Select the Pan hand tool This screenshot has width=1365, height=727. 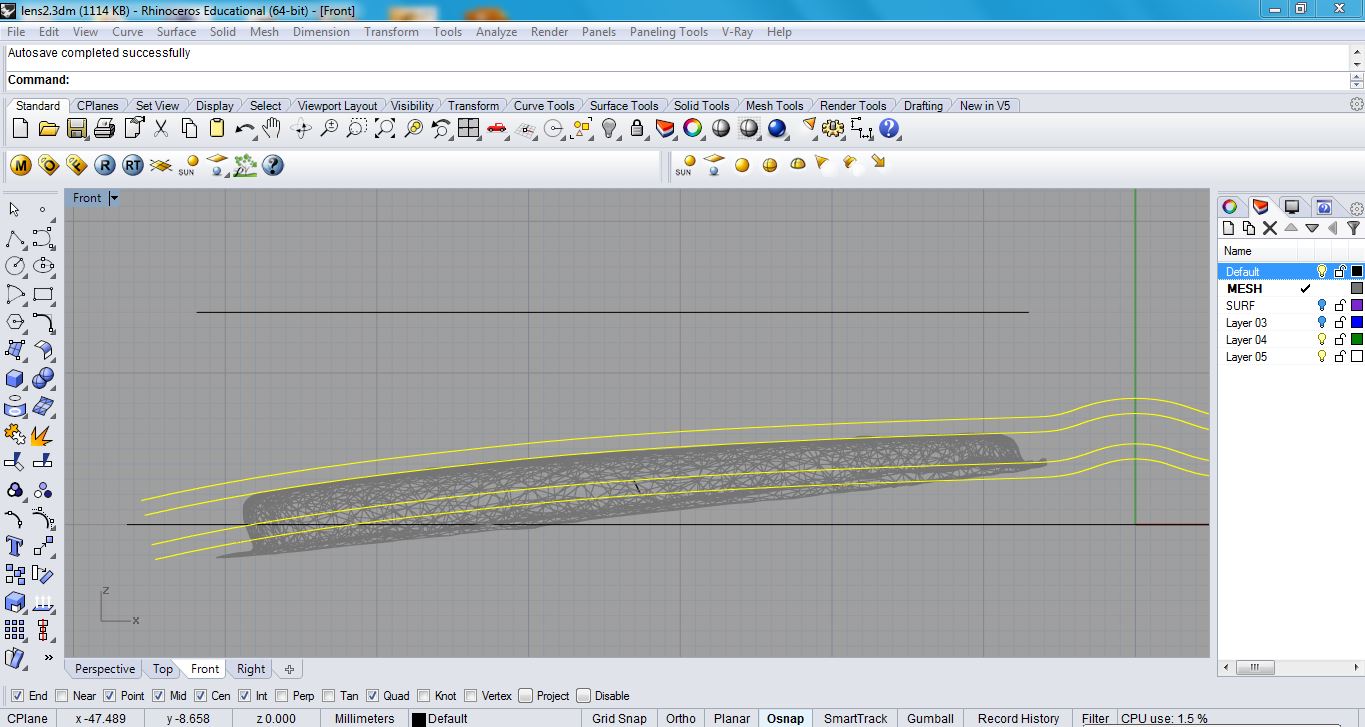272,128
